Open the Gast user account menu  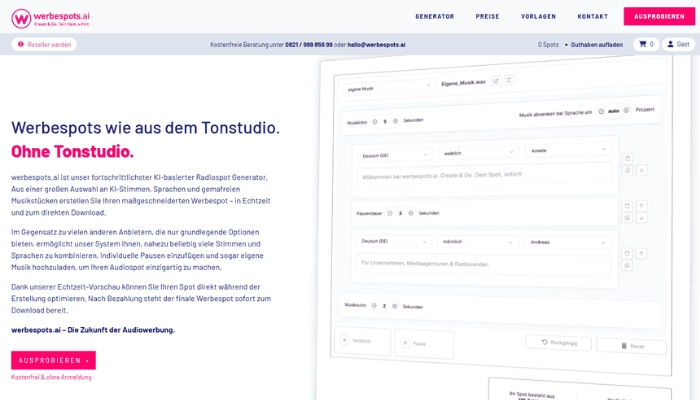[678, 44]
